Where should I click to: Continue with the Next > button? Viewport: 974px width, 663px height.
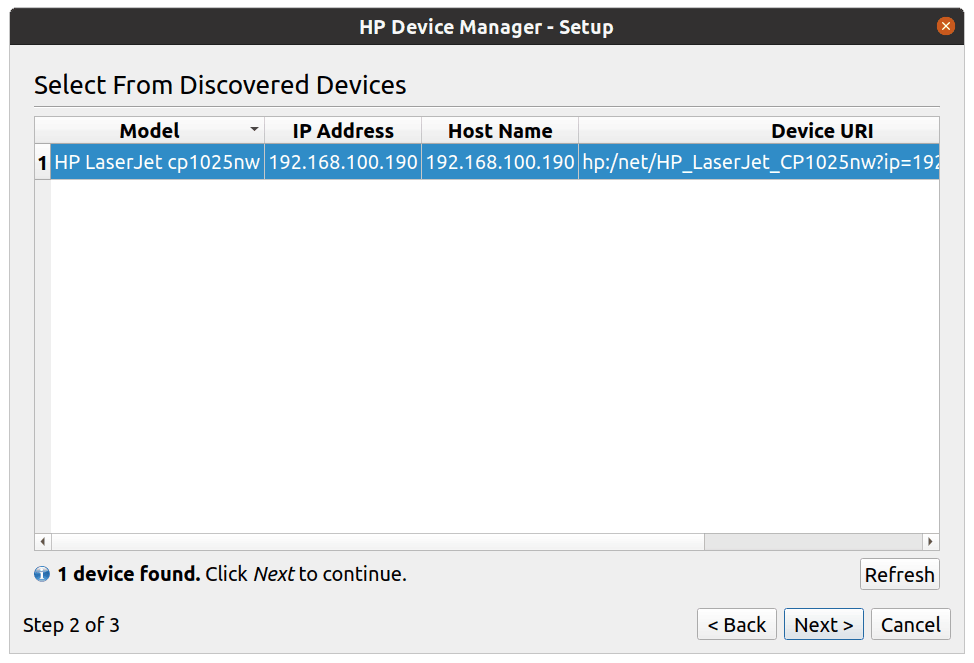tap(824, 624)
